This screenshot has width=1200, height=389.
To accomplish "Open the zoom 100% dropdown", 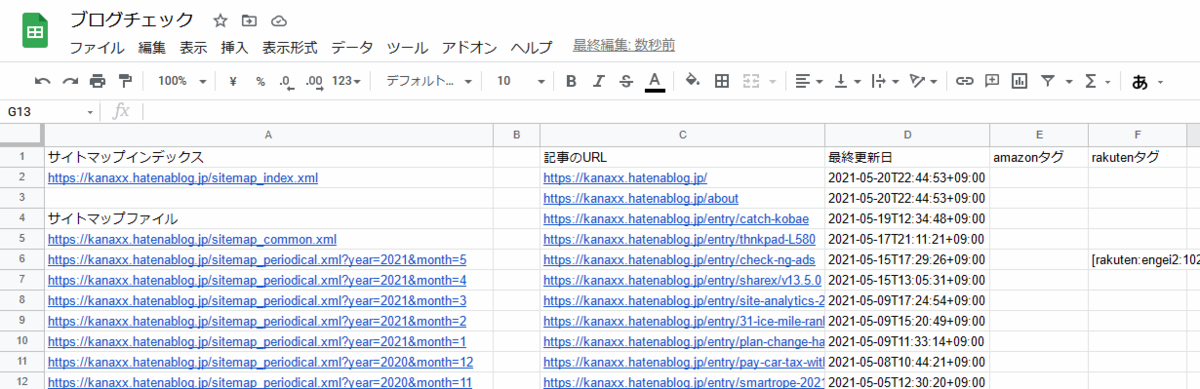I will pos(182,81).
